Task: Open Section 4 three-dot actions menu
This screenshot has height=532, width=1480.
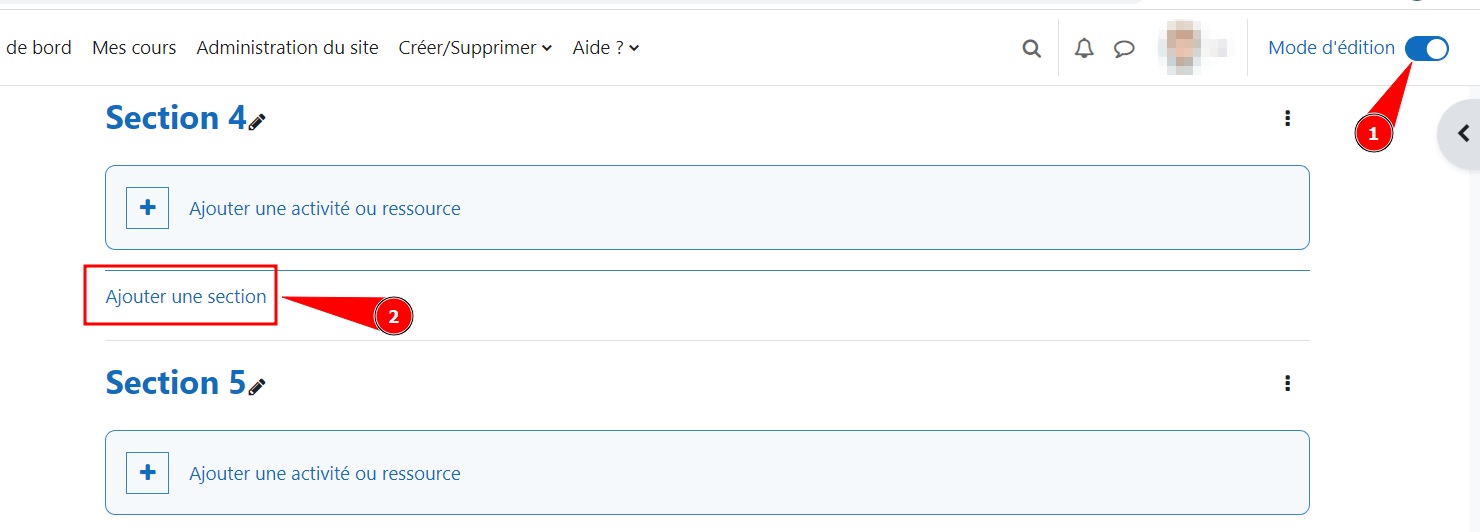Action: 1287,118
